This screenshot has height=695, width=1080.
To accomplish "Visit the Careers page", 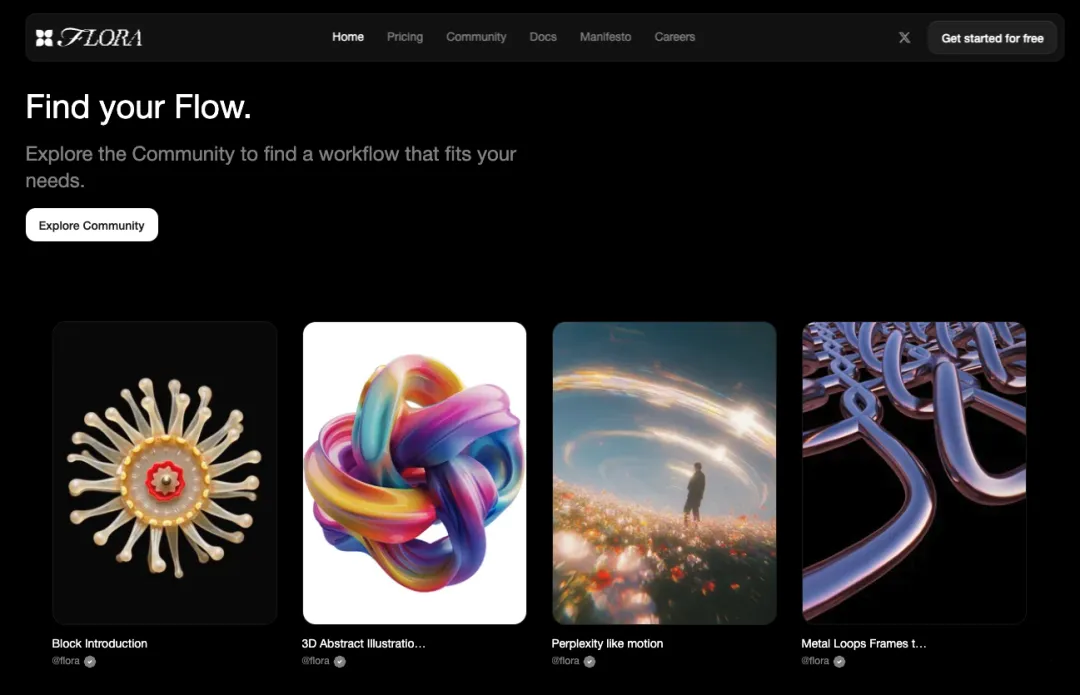I will (674, 37).
